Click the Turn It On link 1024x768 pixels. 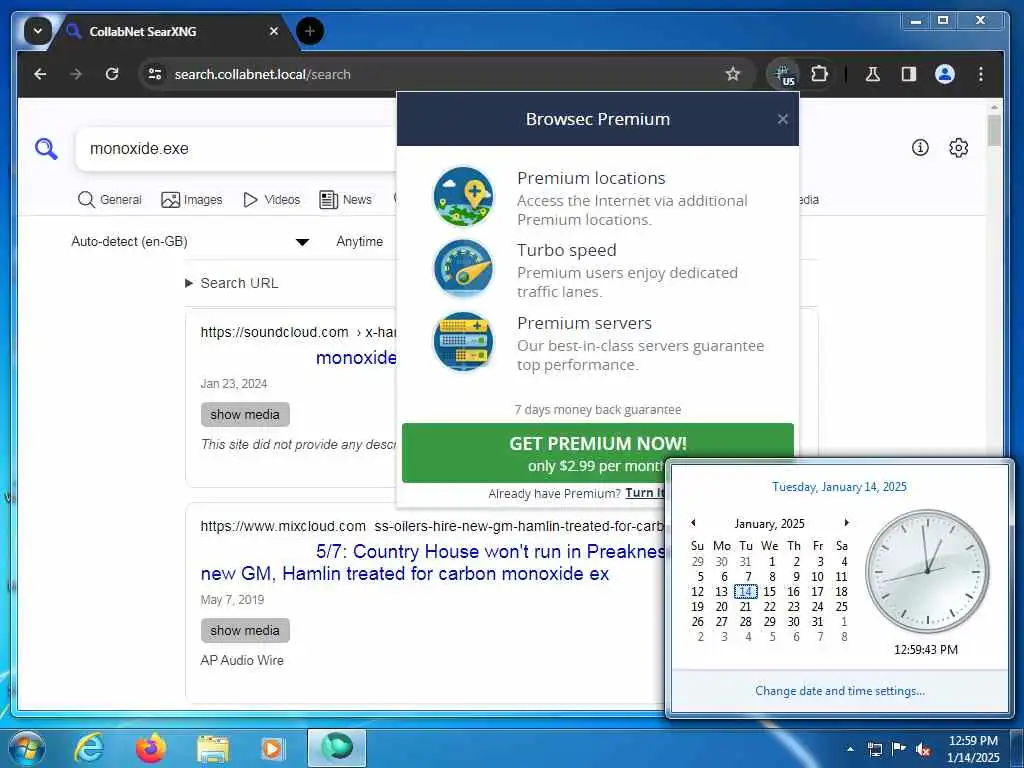(x=645, y=493)
